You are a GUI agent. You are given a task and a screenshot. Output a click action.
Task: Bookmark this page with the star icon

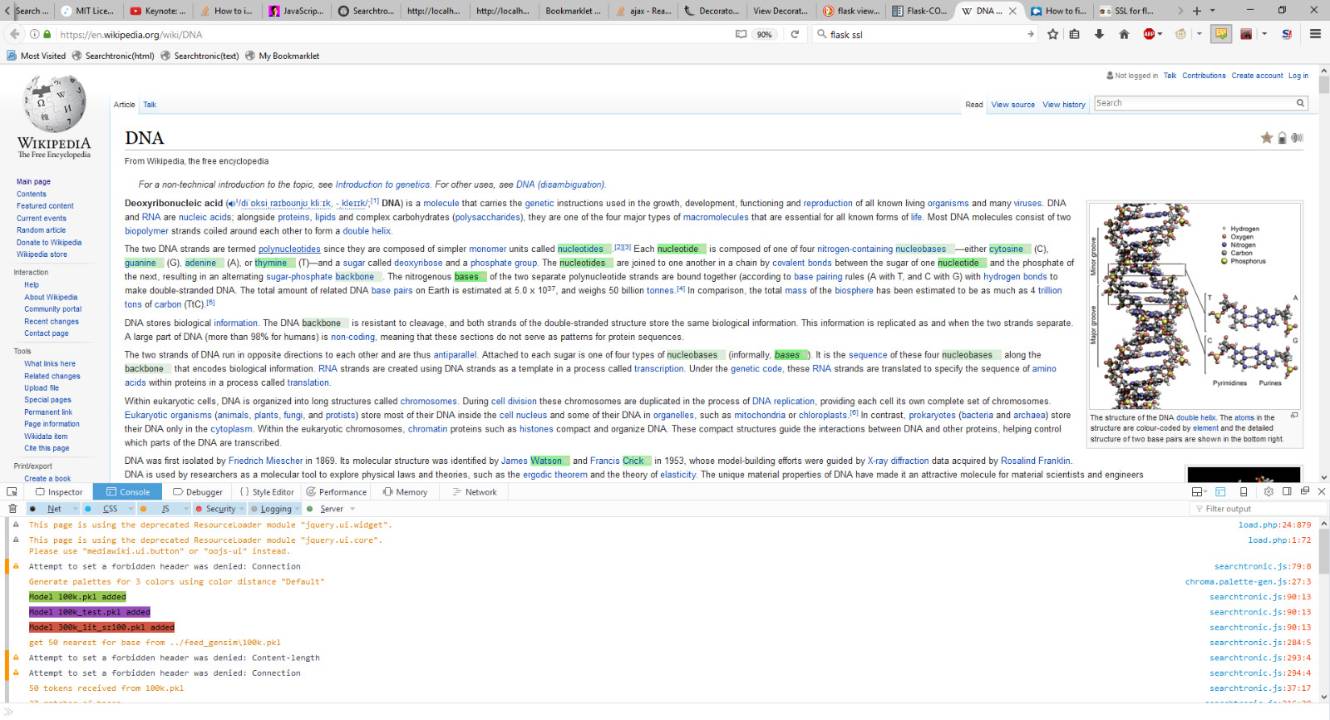(x=1053, y=34)
